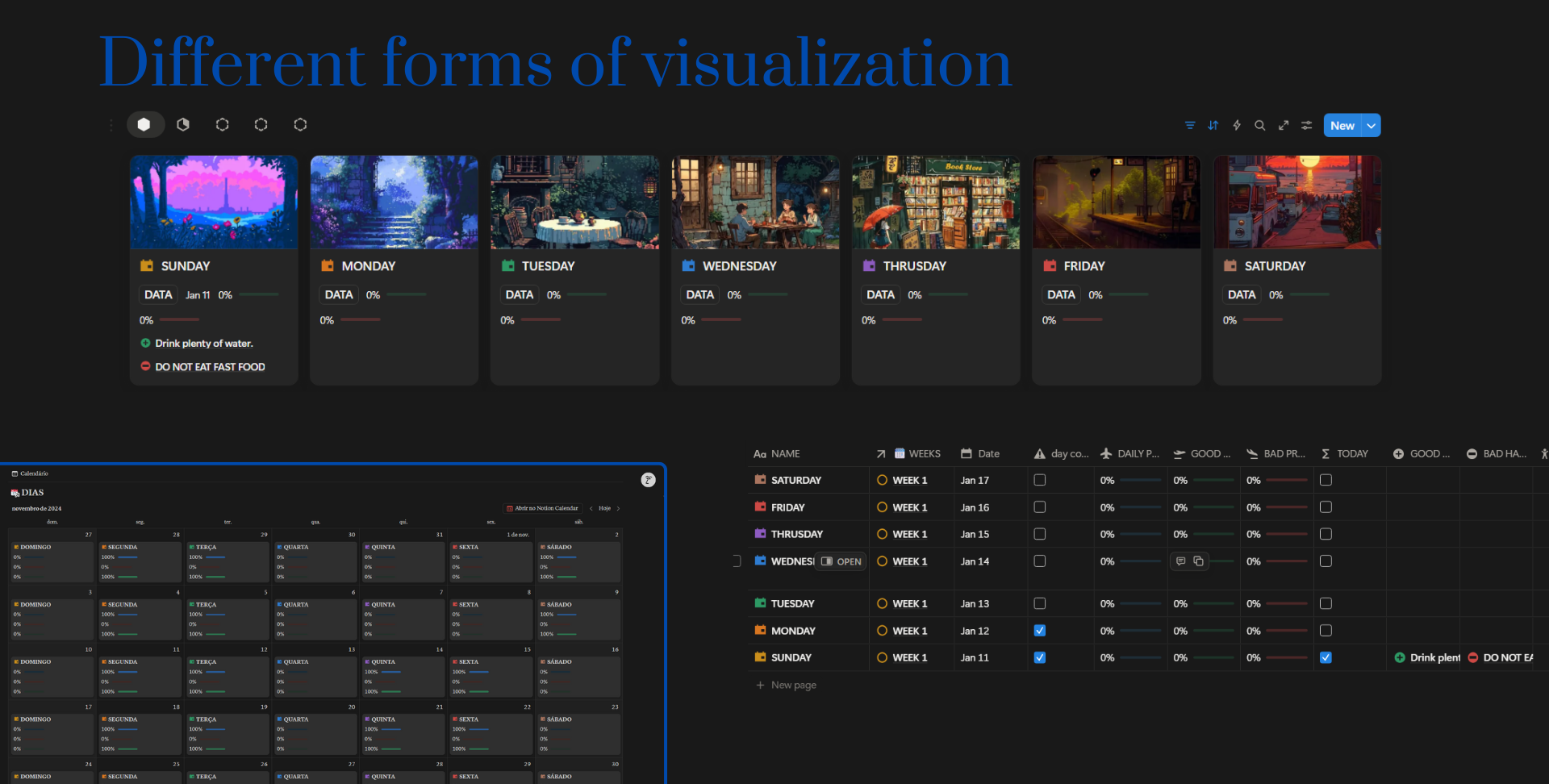The width and height of the screenshot is (1549, 784).
Task: Click the DATA progress bar on the SUNDAY card
Action: 259,294
